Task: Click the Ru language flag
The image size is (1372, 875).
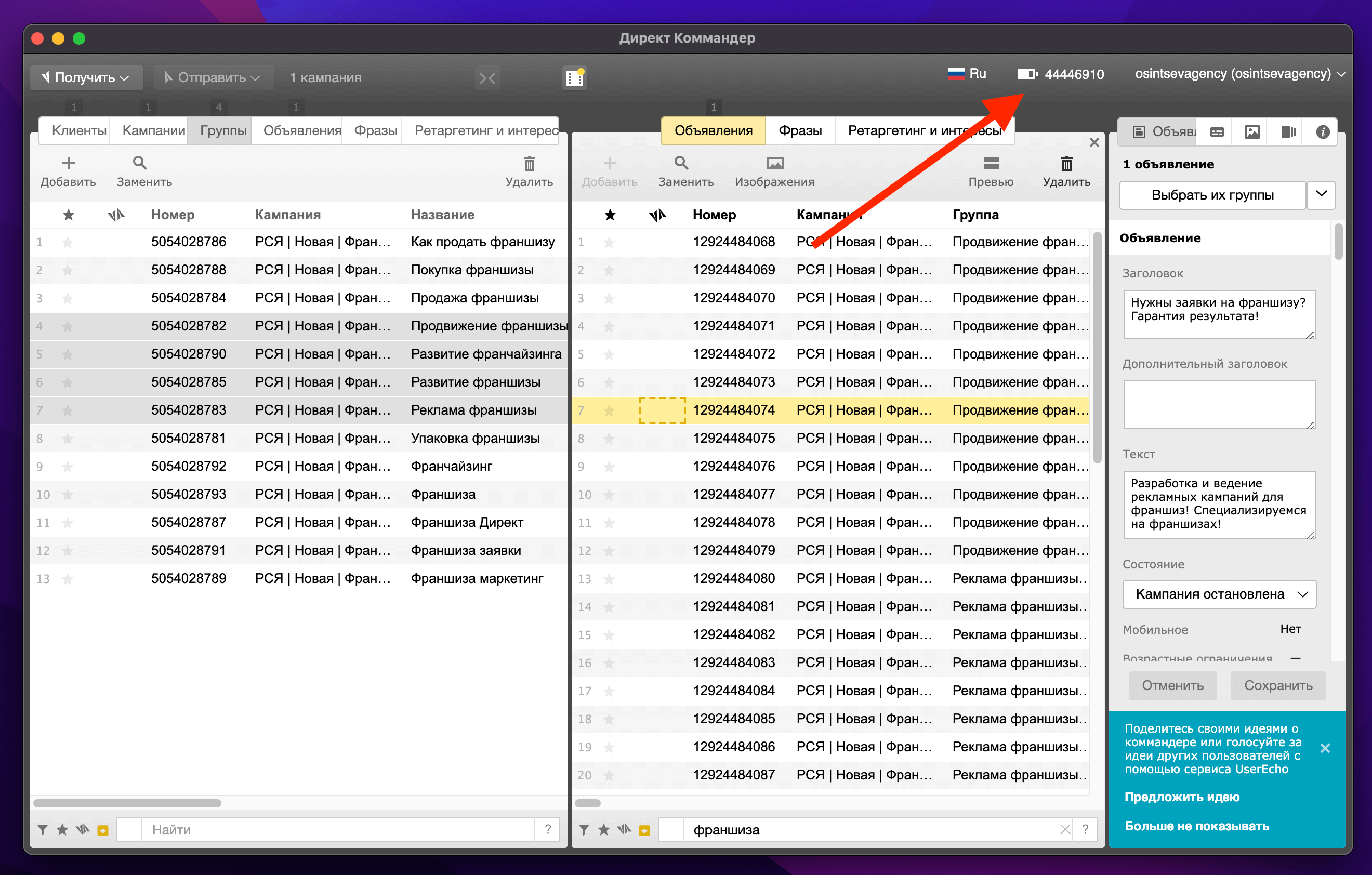Action: point(956,73)
